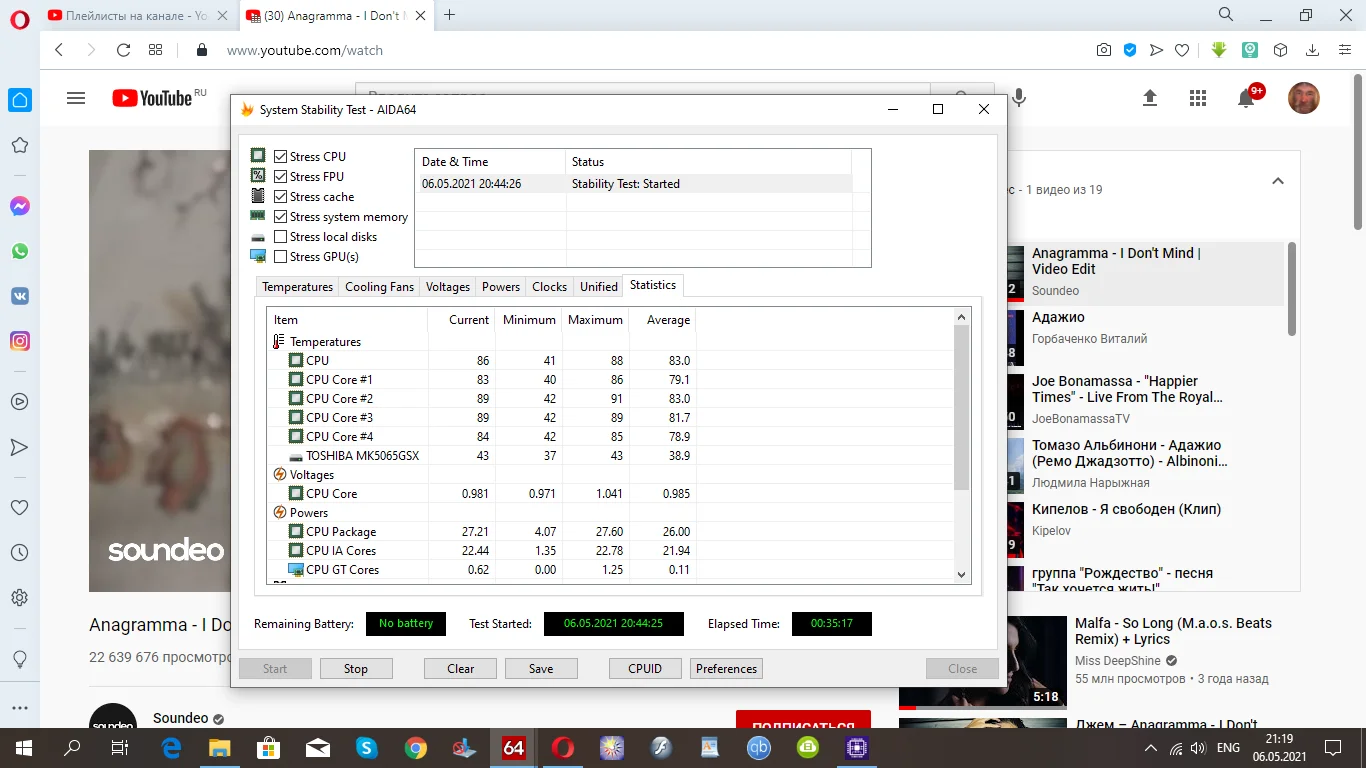Open Speed Dial start page icon
Image resolution: width=1366 pixels, height=768 pixels.
point(155,50)
